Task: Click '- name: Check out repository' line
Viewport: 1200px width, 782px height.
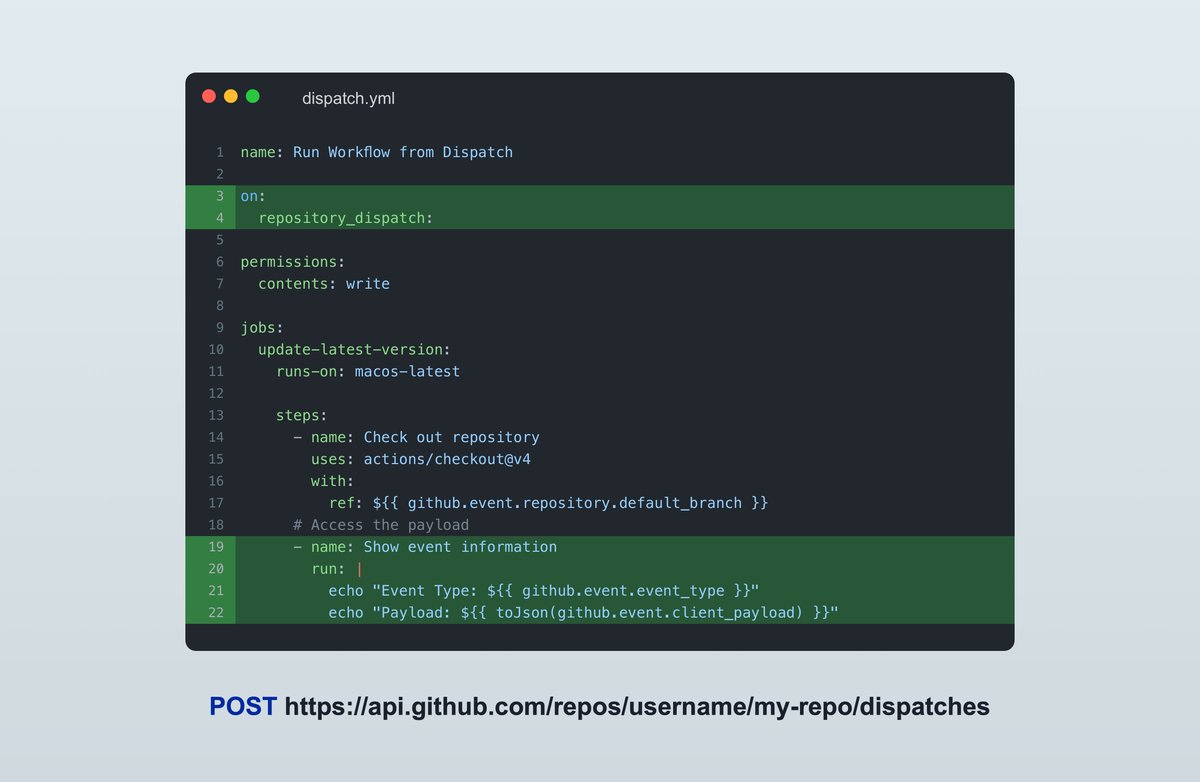Action: [x=416, y=437]
